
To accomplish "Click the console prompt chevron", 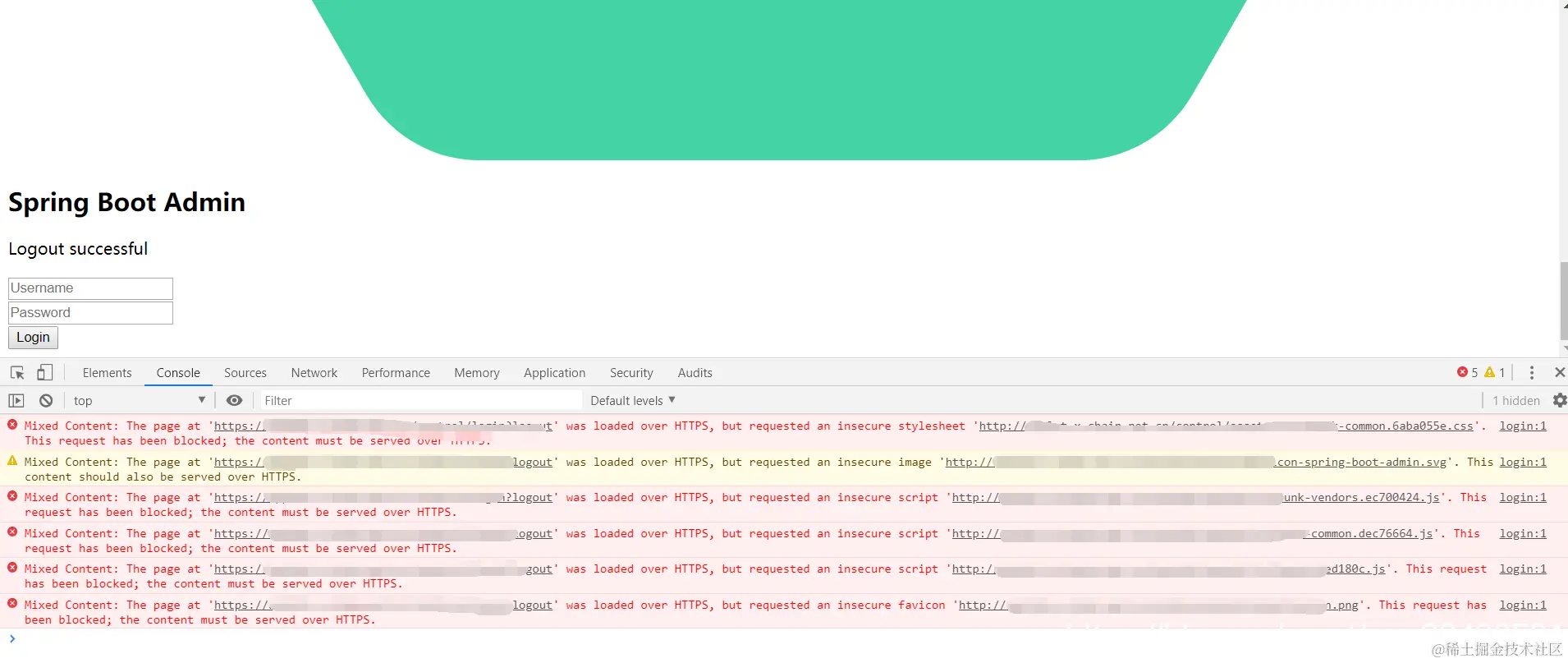I will pos(12,638).
